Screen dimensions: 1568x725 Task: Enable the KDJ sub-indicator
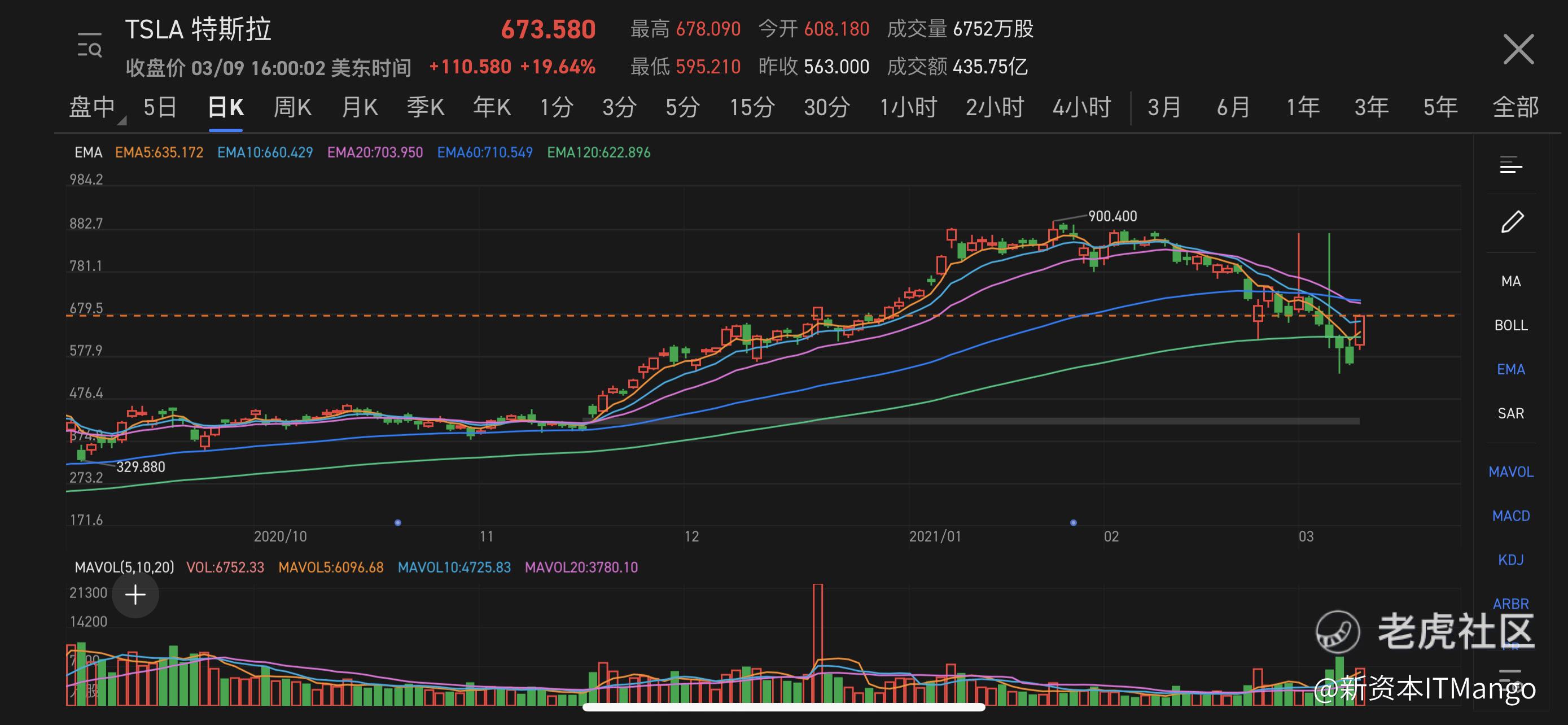(1511, 560)
